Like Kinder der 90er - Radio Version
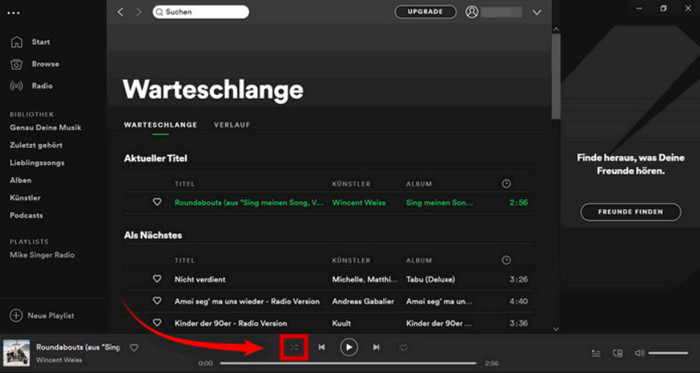Screen dimensions: 700x373 (x=157, y=323)
